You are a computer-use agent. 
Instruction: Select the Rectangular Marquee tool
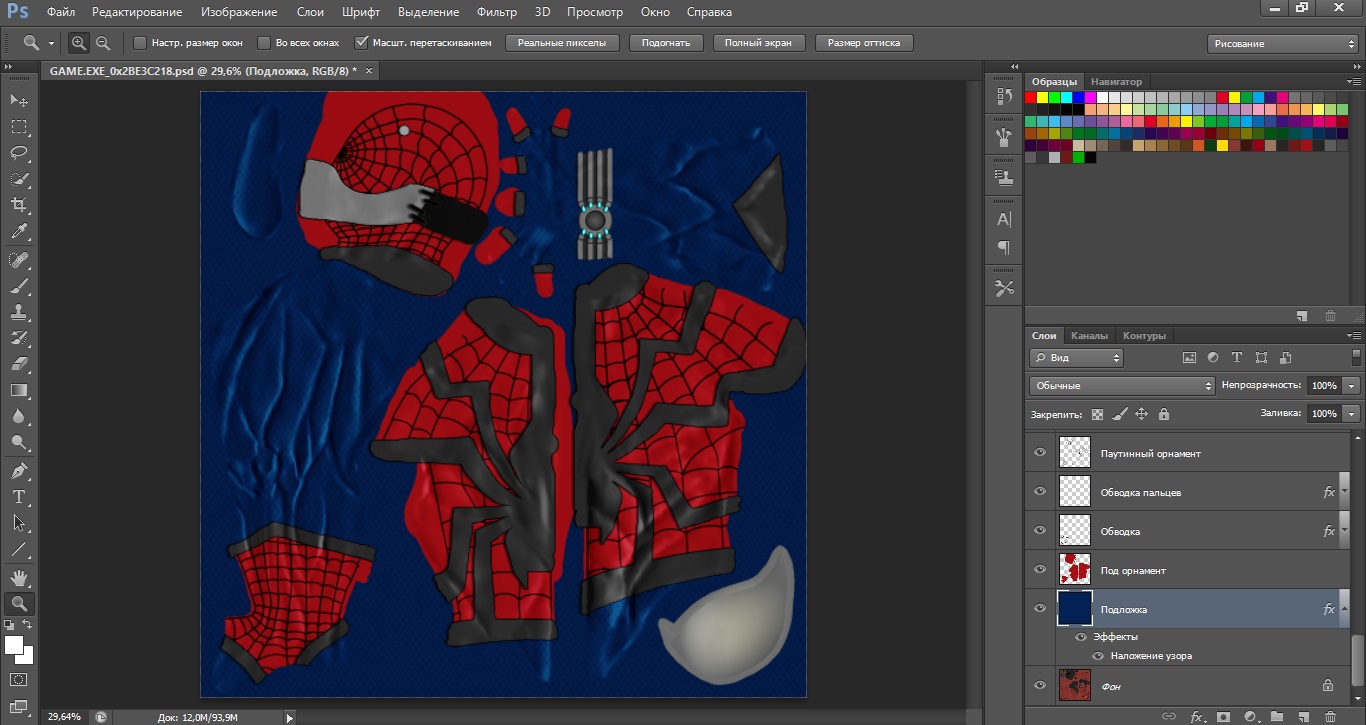(x=19, y=127)
